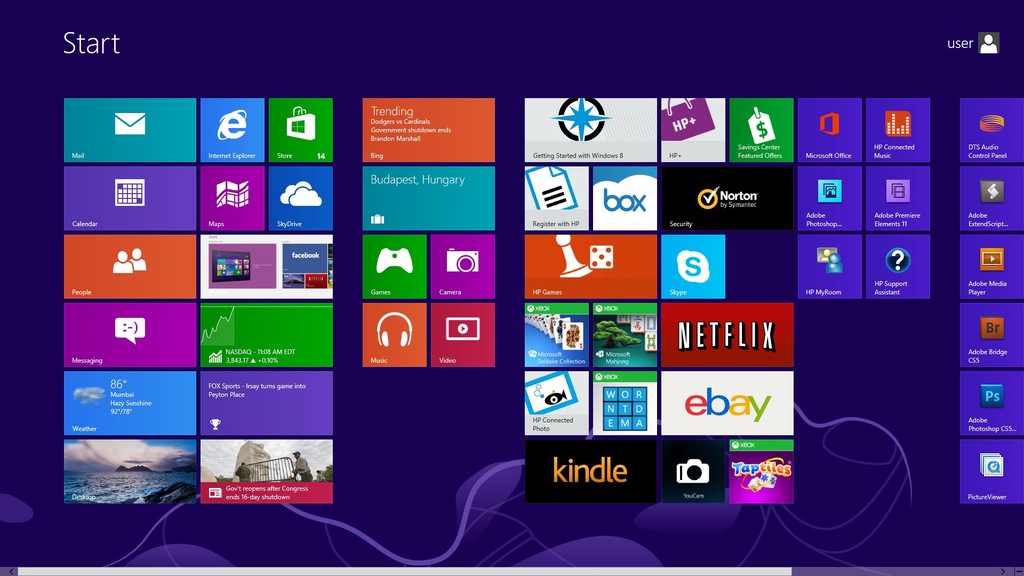
Task: Launch Internet Explorer tile
Action: point(232,130)
